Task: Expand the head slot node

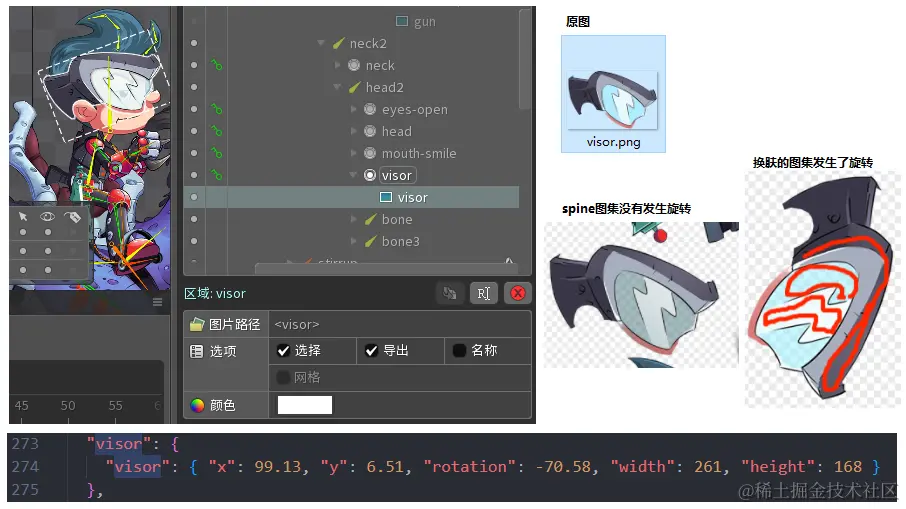Action: coord(354,131)
